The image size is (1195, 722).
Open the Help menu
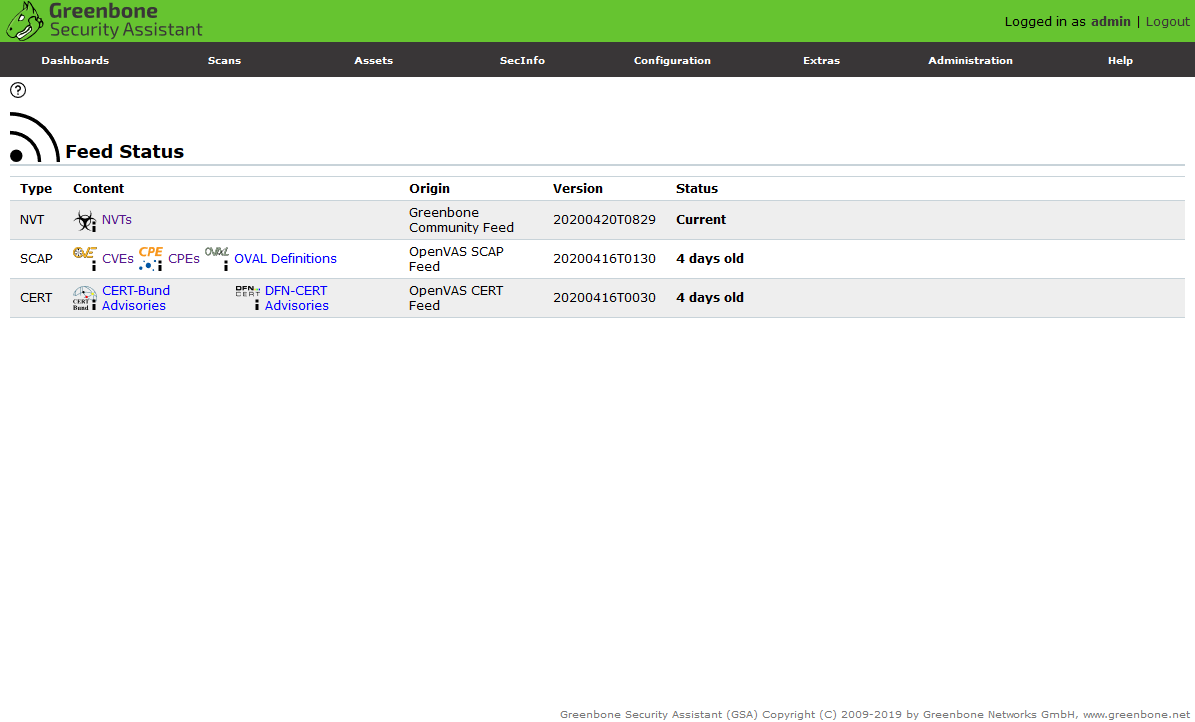pyautogui.click(x=1120, y=60)
